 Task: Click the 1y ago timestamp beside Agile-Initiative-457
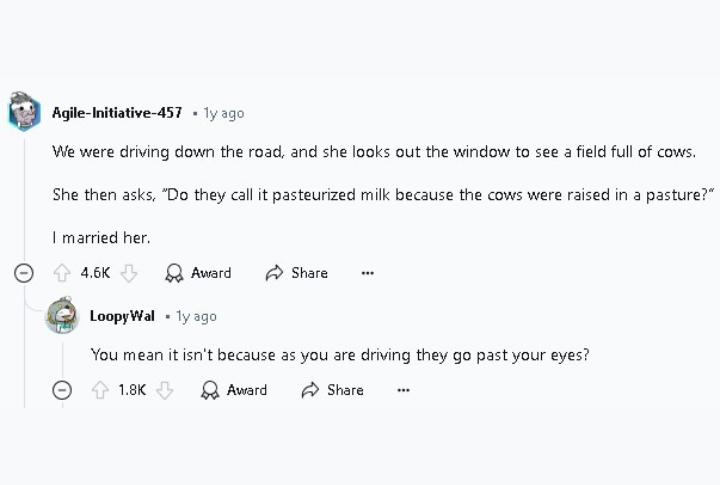[x=224, y=113]
